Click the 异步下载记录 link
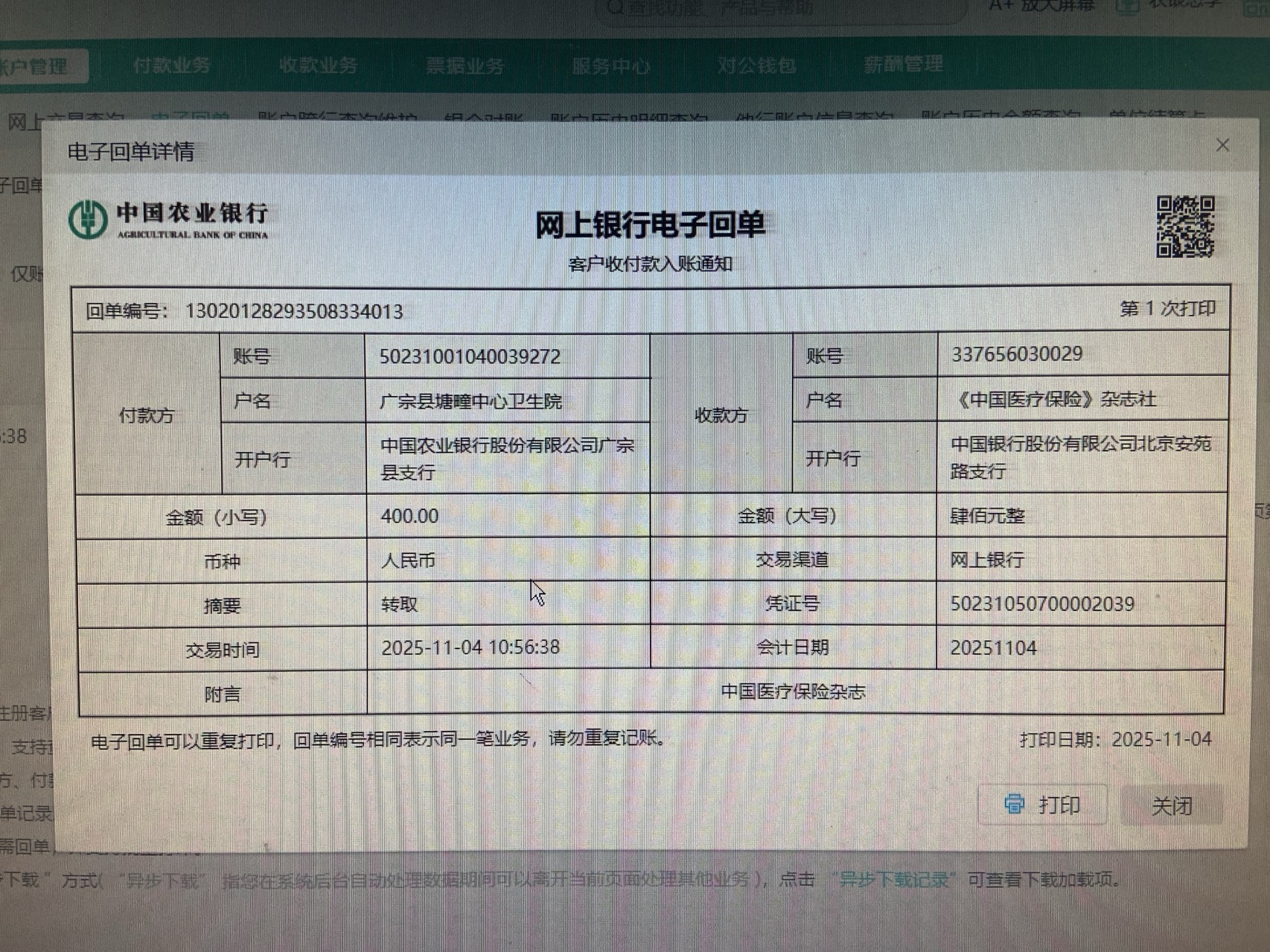Viewport: 1270px width, 952px height. pyautogui.click(x=893, y=879)
